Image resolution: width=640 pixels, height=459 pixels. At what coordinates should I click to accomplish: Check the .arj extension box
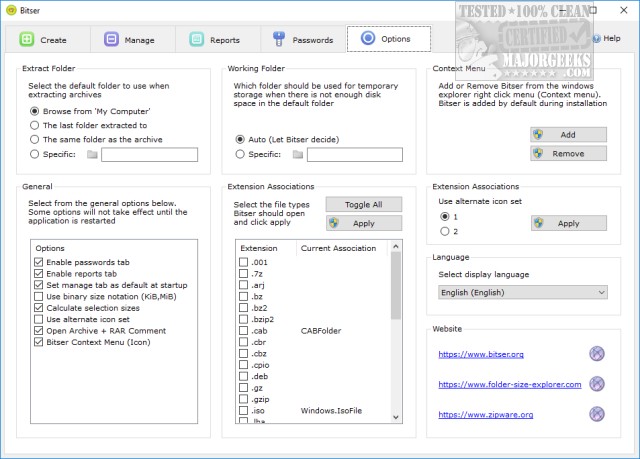coord(244,285)
